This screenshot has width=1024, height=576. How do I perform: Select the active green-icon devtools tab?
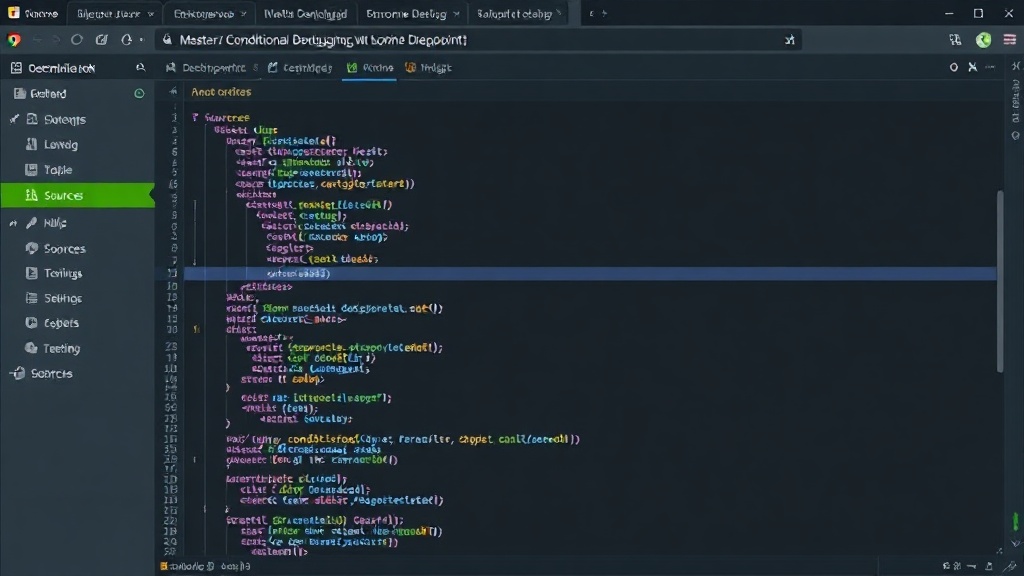[370, 68]
